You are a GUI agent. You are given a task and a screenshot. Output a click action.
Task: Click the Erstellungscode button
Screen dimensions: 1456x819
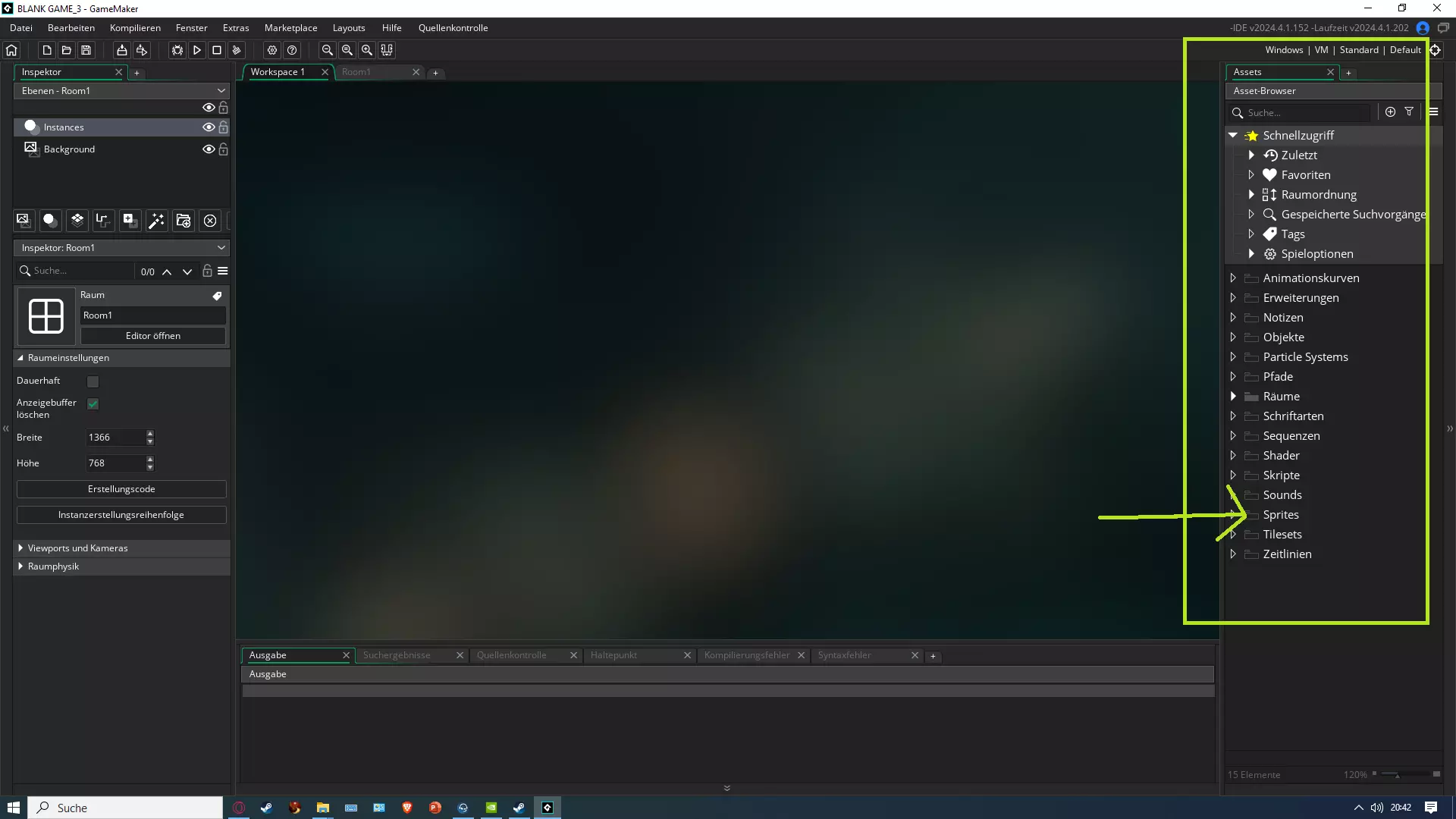click(x=121, y=489)
